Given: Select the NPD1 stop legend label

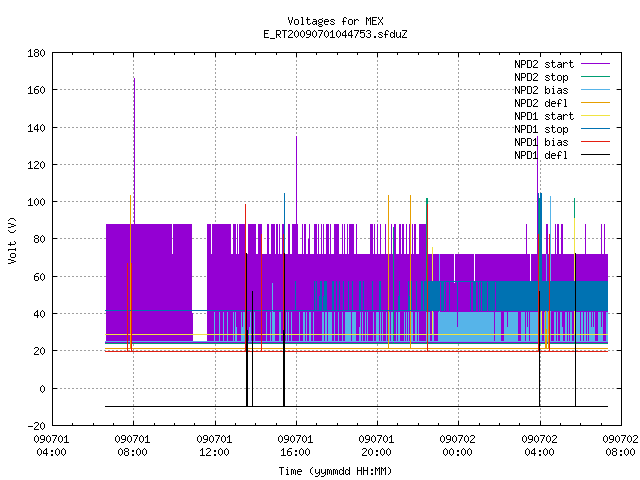Looking at the screenshot, I should point(541,129).
